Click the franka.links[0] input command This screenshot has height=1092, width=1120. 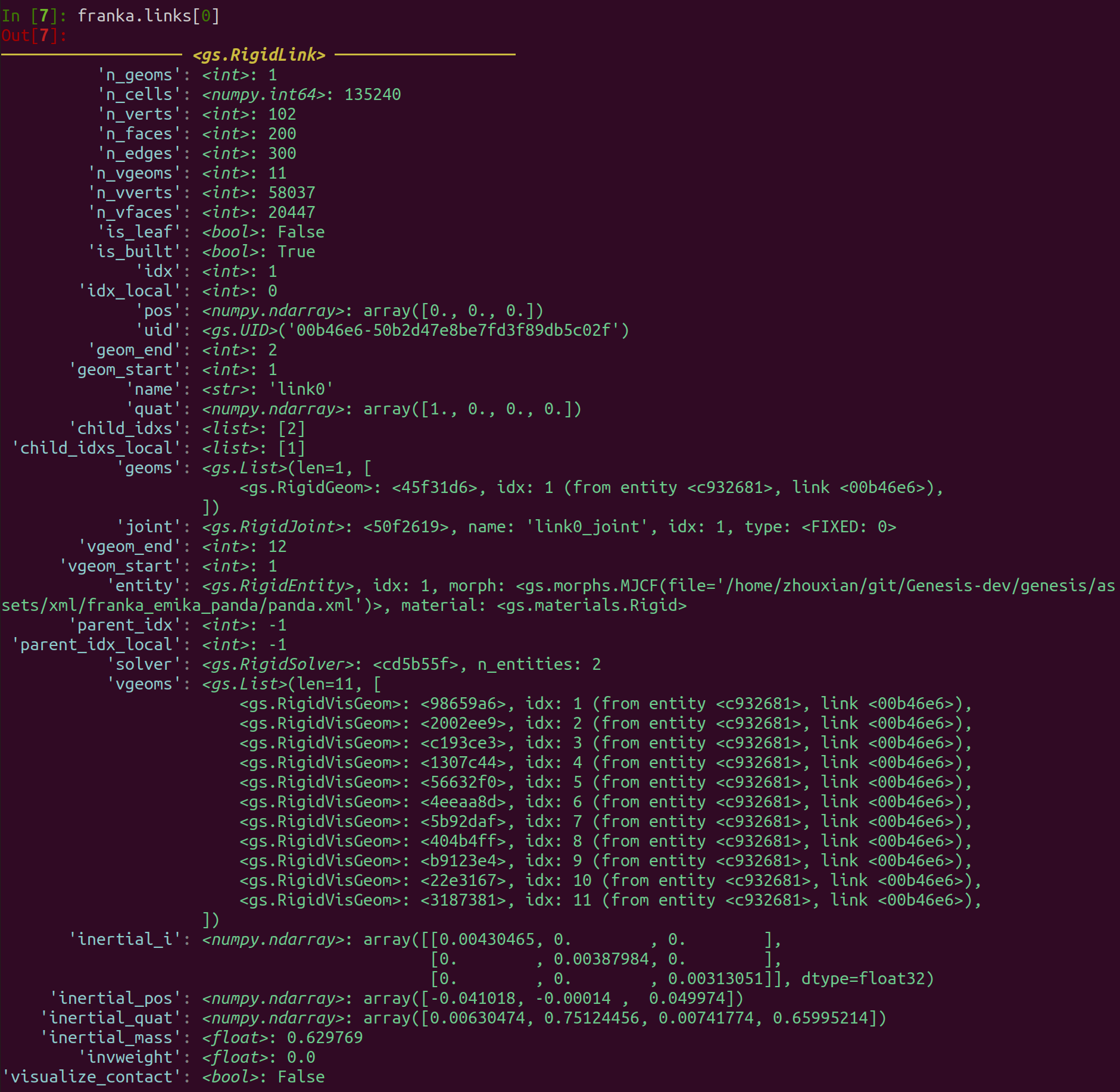point(149,15)
